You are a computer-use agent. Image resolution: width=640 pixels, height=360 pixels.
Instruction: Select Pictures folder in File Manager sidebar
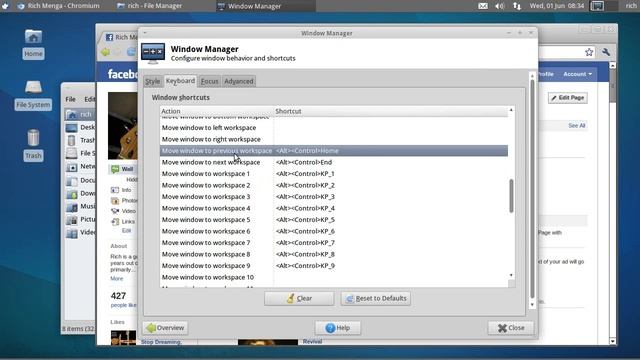pyautogui.click(x=80, y=220)
